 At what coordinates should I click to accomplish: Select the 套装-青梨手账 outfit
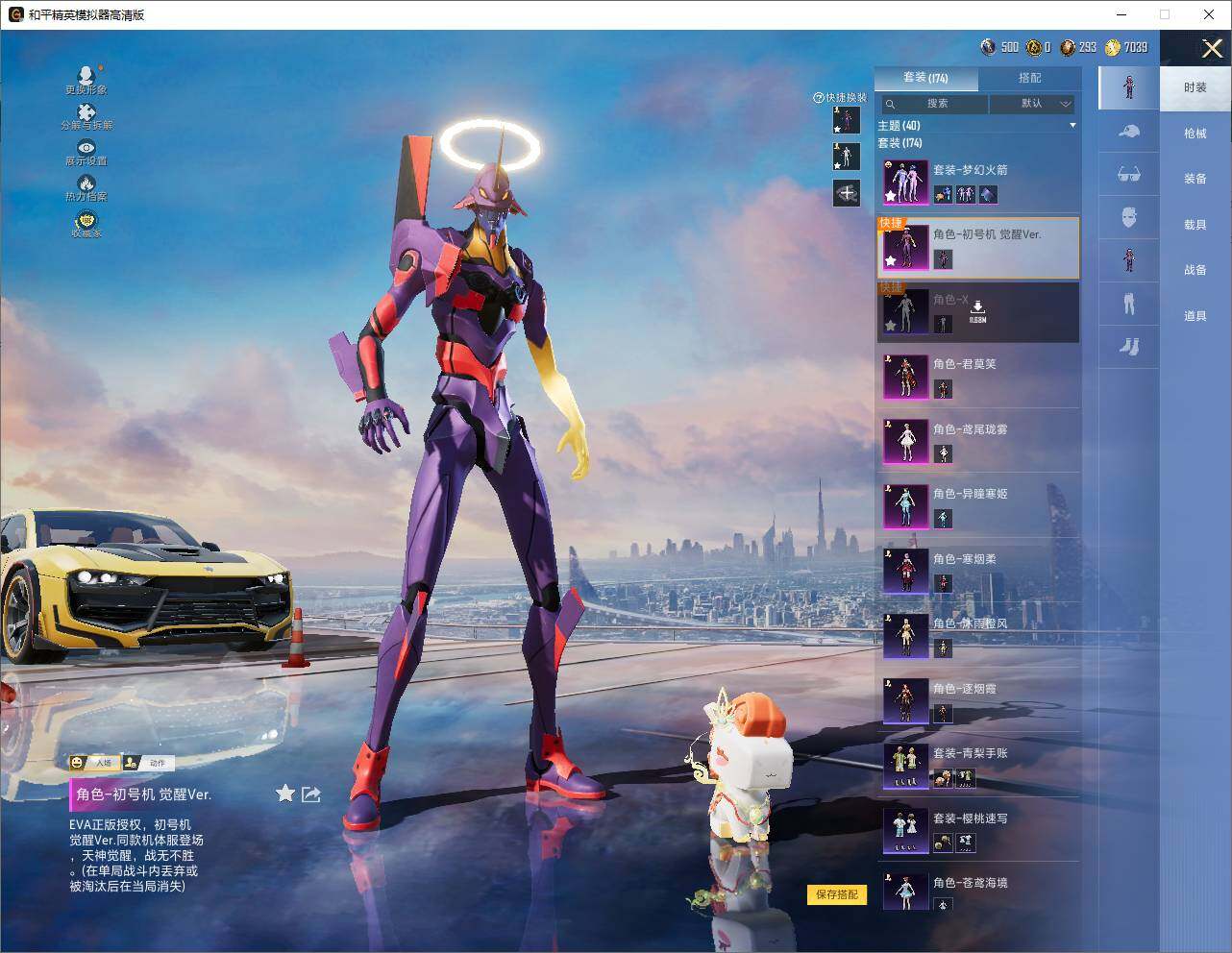click(977, 766)
